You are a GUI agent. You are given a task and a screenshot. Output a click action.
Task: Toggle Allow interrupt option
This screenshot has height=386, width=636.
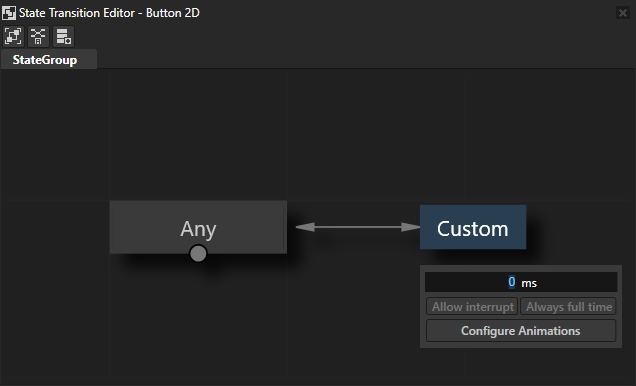point(472,307)
